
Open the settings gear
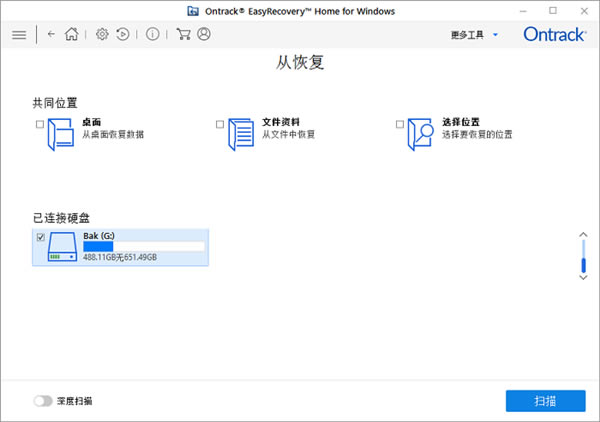click(102, 34)
